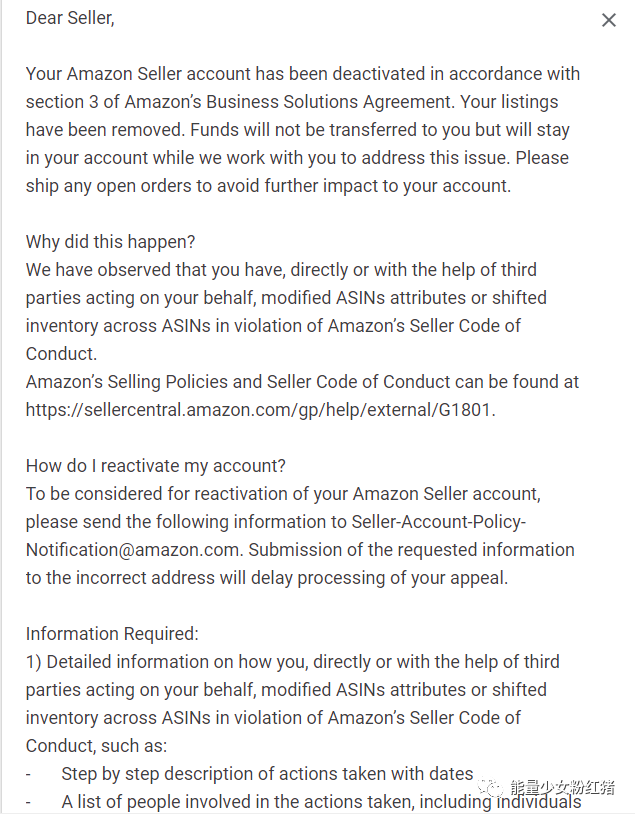The image size is (635, 816).
Task: Click the "Step by step description" bullet
Action: tap(267, 774)
